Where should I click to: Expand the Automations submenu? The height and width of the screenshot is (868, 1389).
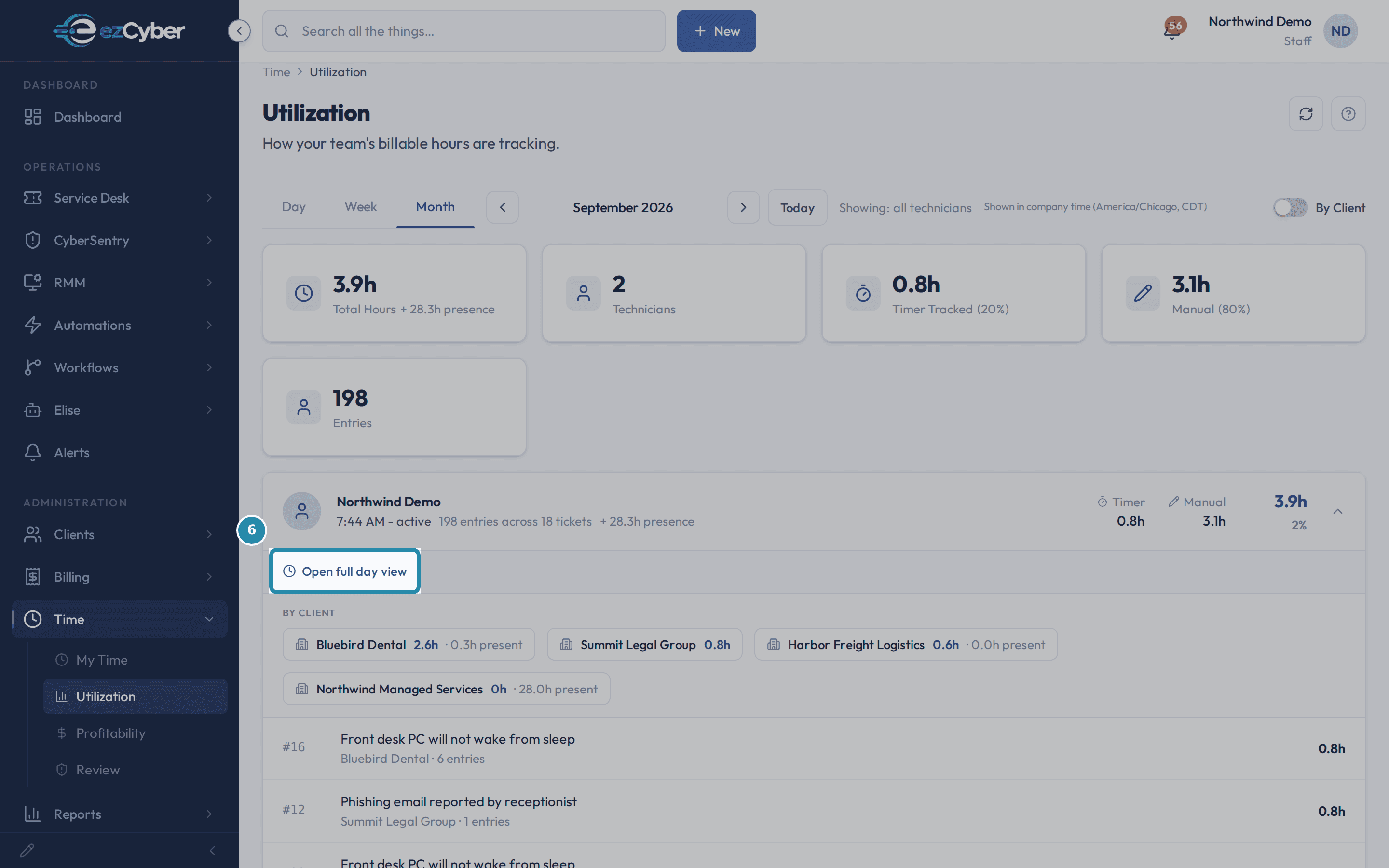pos(209,325)
